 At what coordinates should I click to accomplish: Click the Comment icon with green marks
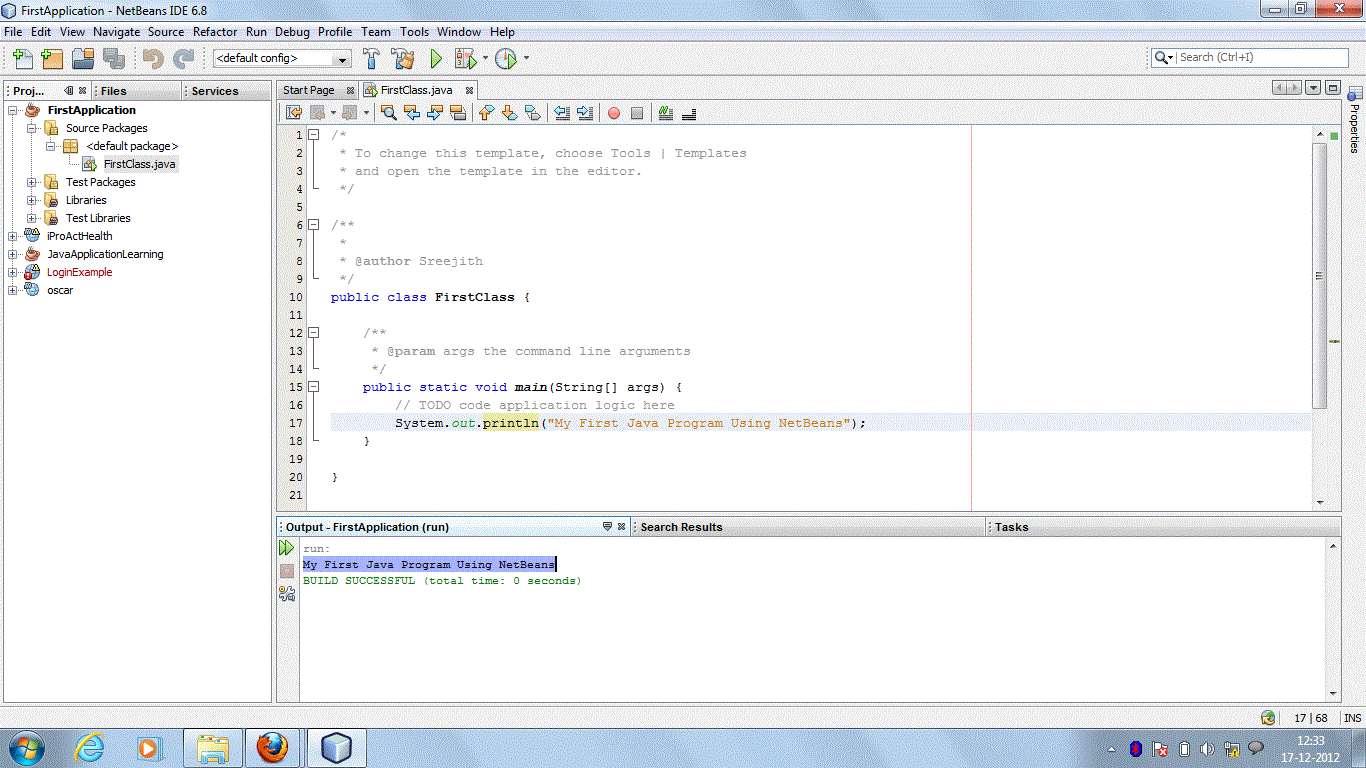[x=666, y=113]
